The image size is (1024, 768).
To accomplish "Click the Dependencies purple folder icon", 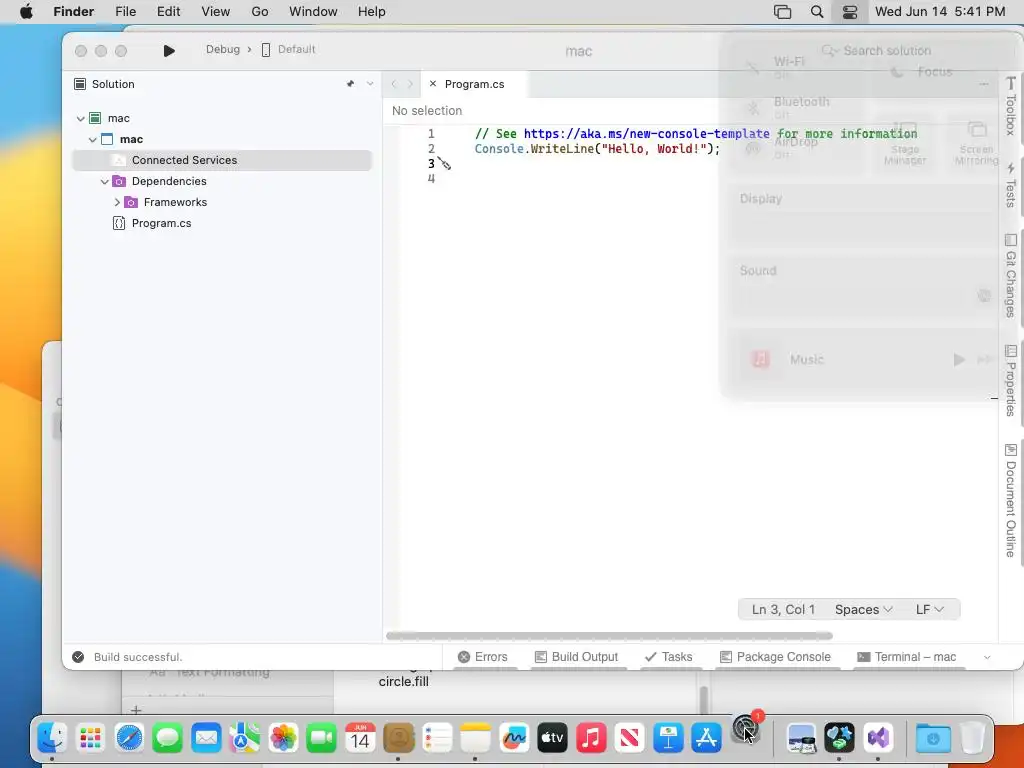I will coord(119,181).
